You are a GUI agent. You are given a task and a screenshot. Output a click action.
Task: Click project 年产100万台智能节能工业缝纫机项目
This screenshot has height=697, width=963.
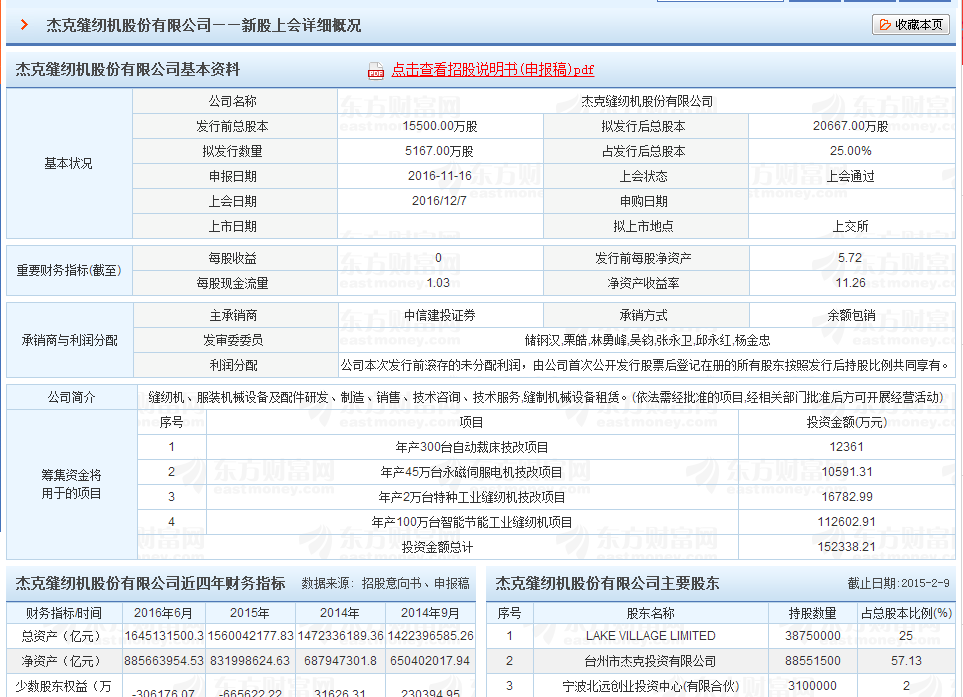click(x=472, y=522)
